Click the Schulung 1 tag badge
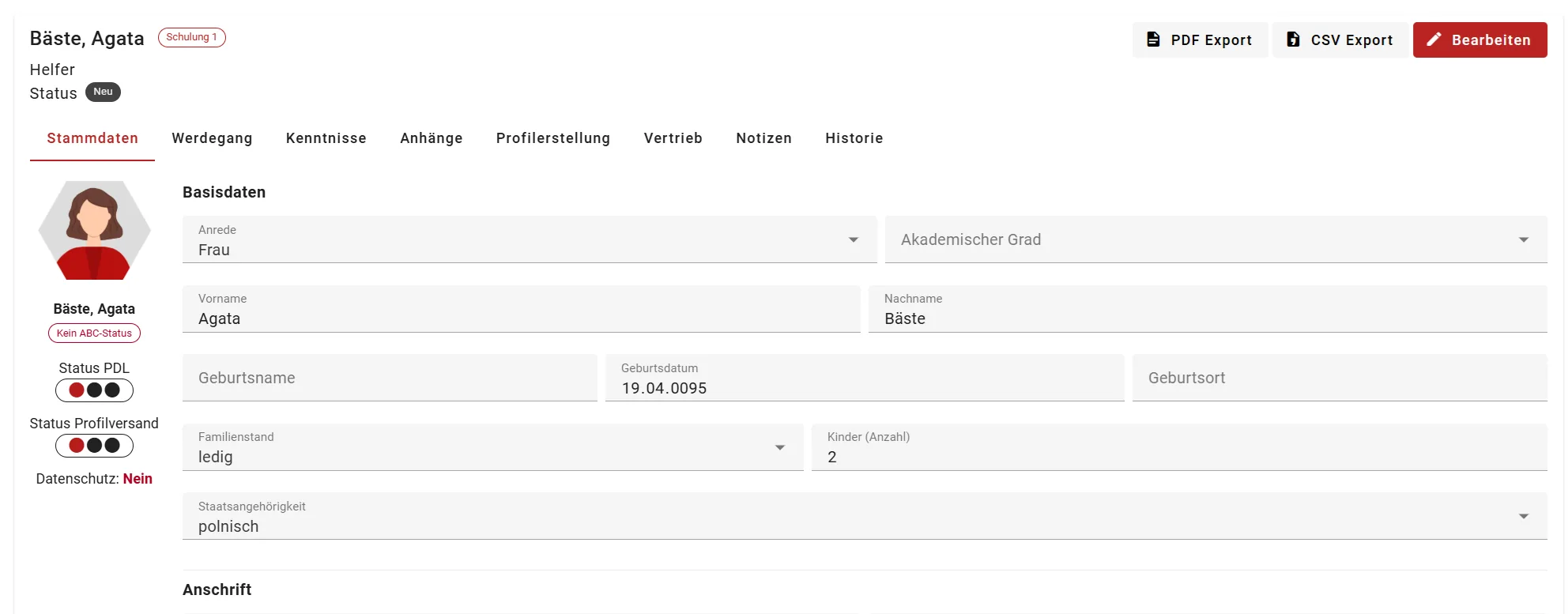The image size is (1568, 614). click(192, 37)
